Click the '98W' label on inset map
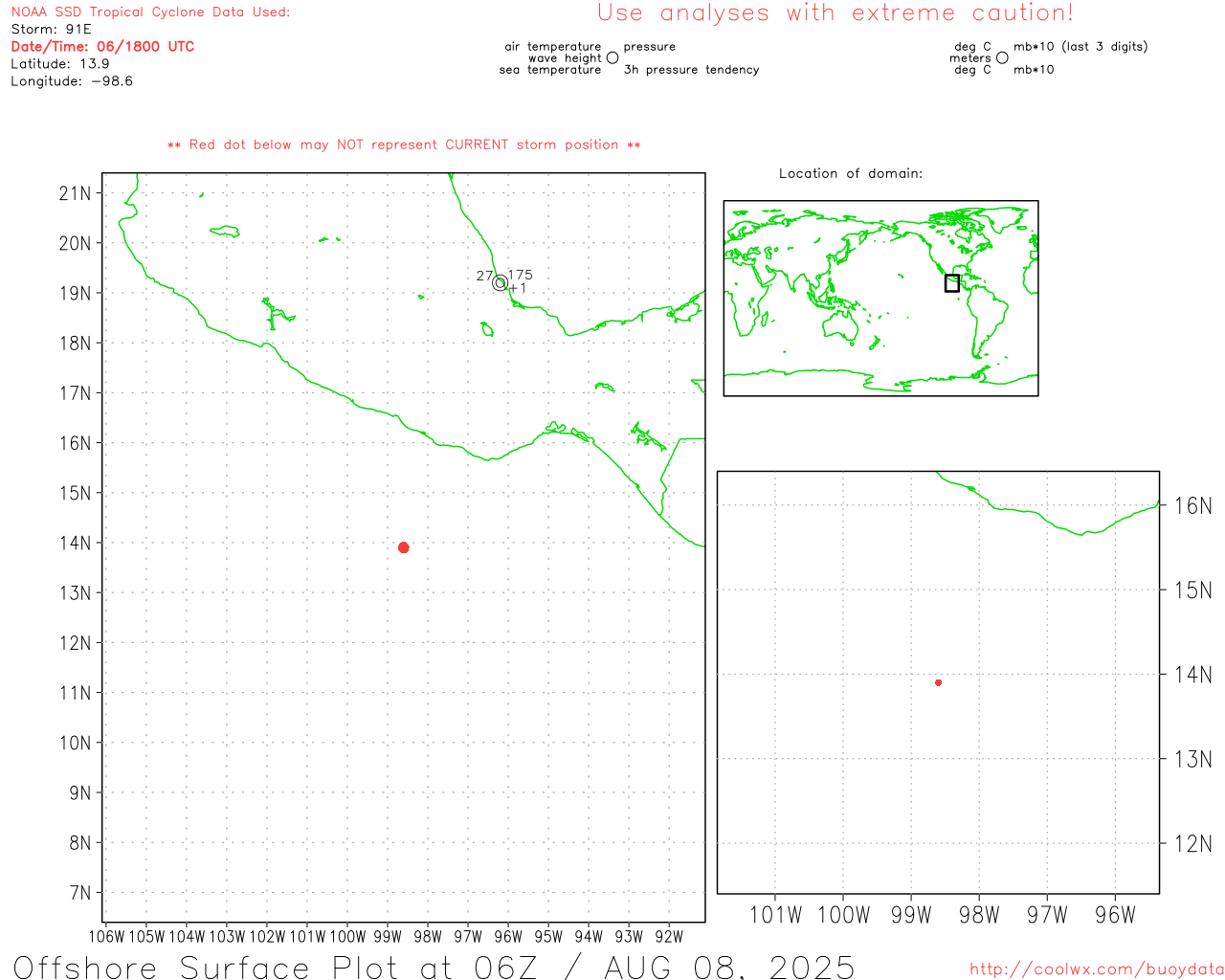Viewport: 1225px width, 980px height. coord(979,915)
